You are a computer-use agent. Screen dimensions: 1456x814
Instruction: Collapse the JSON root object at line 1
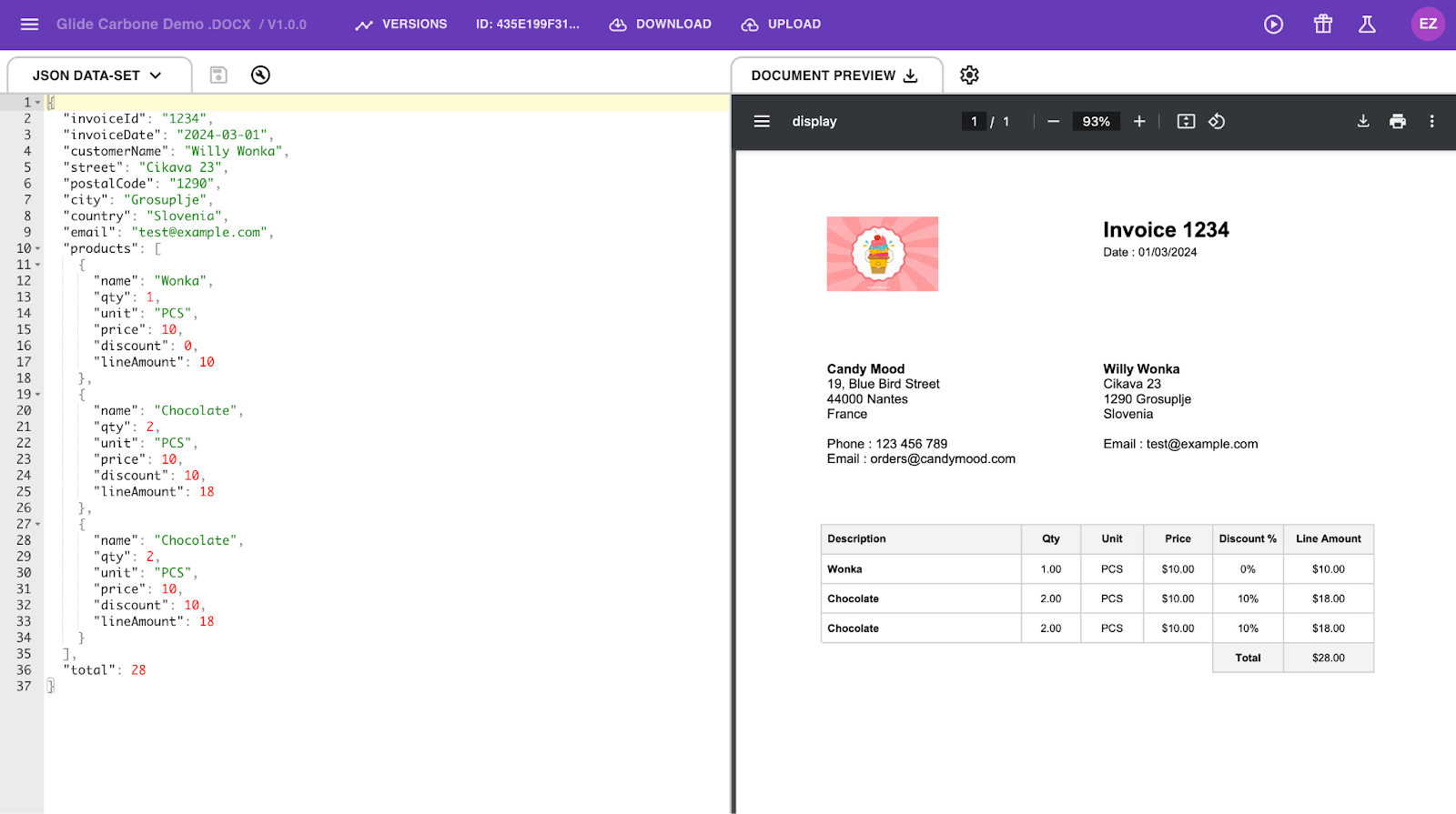pos(37,103)
